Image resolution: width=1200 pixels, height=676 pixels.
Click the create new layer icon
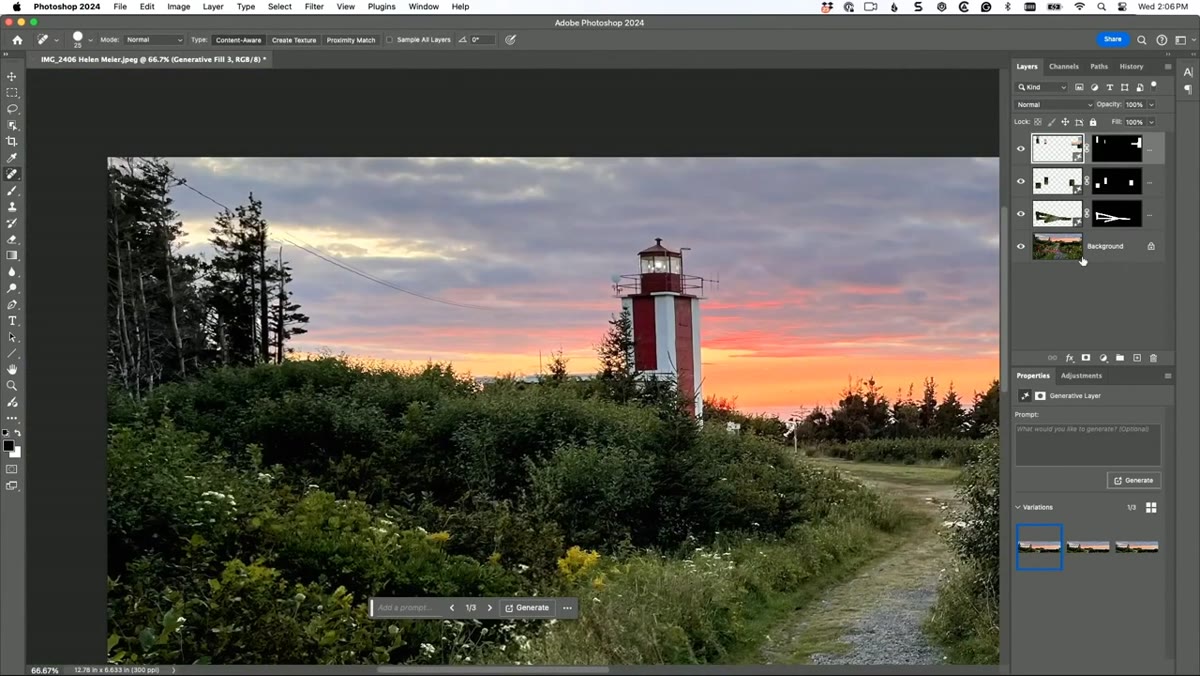(1137, 357)
